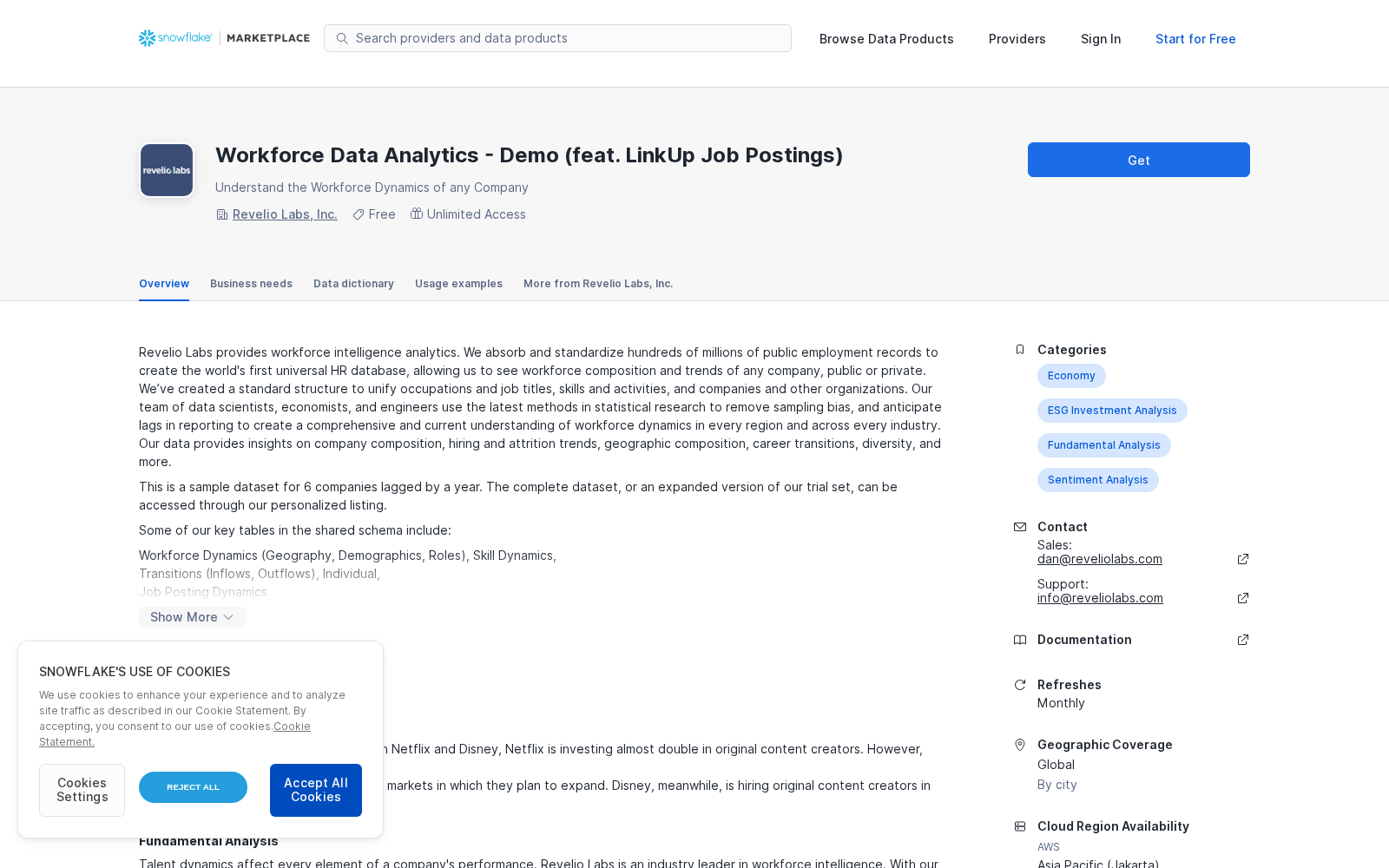Expand description with Show More
This screenshot has height=868, width=1389.
(x=193, y=617)
